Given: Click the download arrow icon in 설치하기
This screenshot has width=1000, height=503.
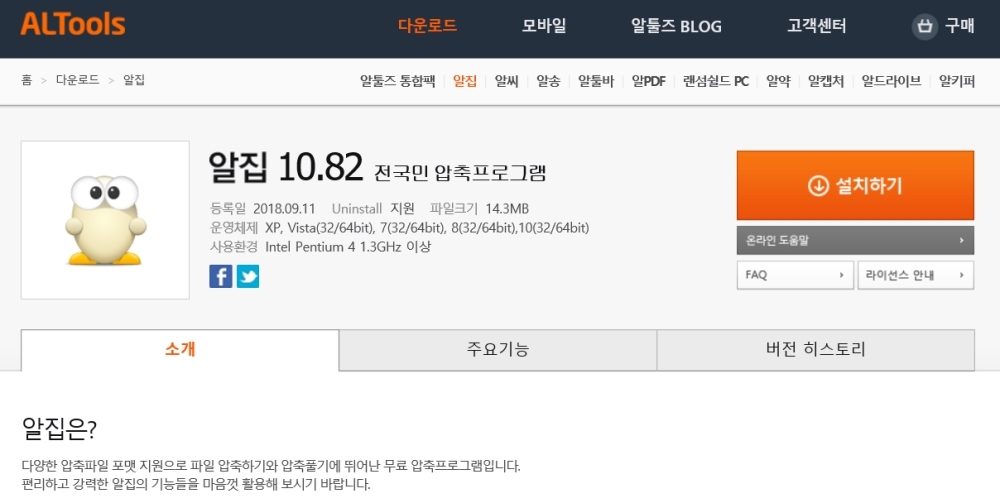Looking at the screenshot, I should pos(818,186).
